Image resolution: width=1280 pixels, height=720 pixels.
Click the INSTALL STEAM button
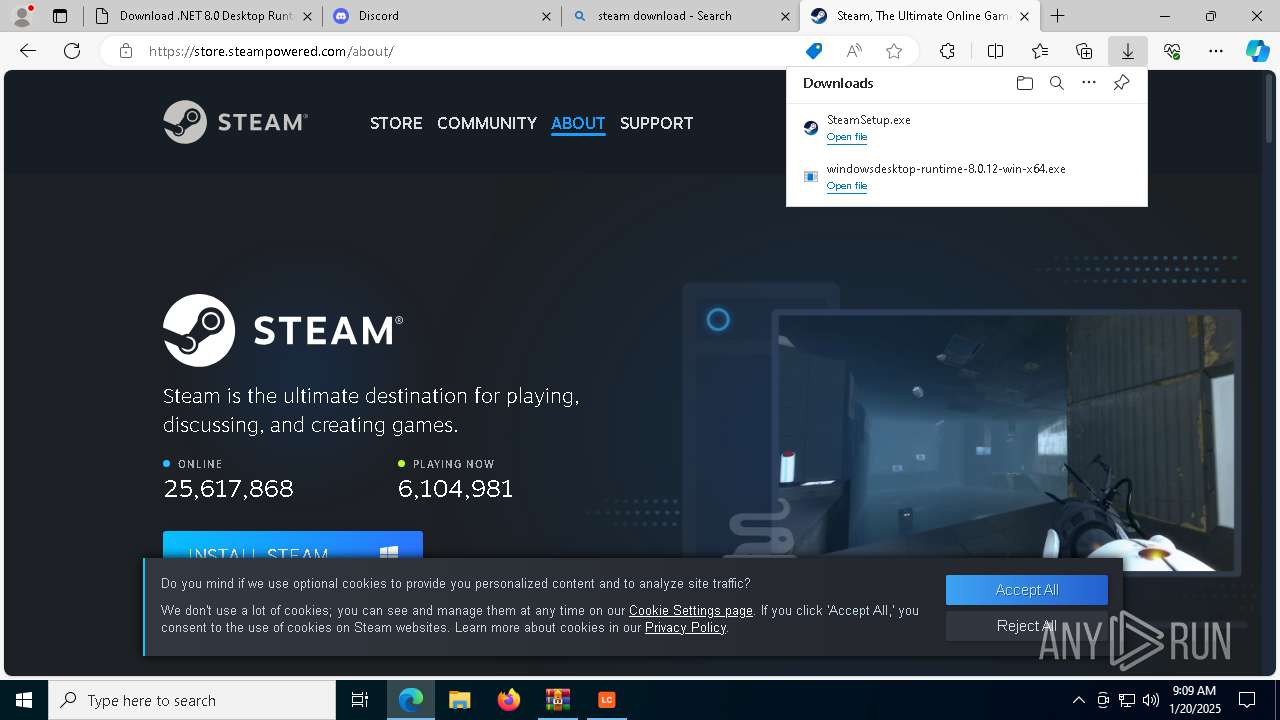click(x=293, y=545)
